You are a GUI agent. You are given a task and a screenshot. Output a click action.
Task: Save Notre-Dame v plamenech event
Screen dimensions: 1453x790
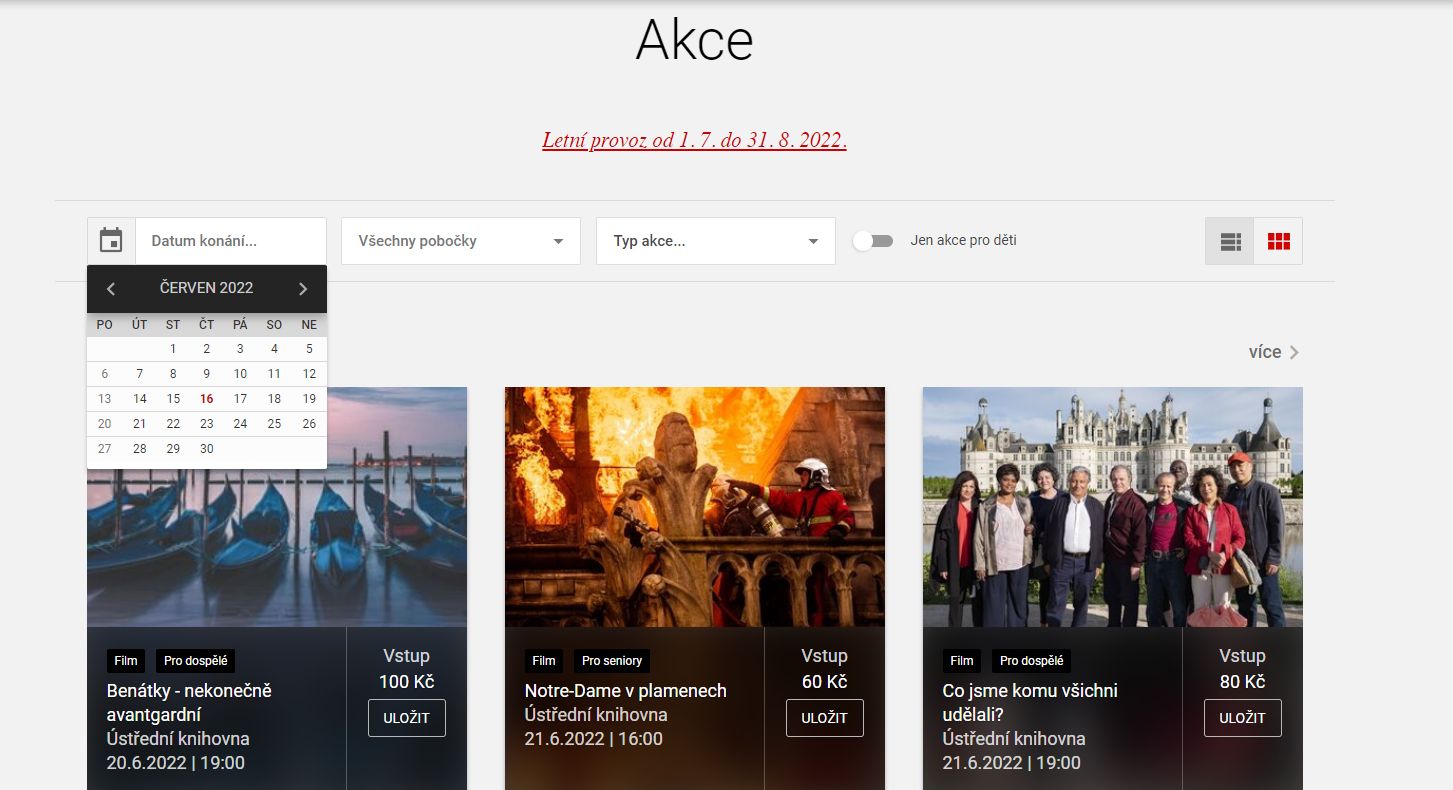pyautogui.click(x=824, y=718)
